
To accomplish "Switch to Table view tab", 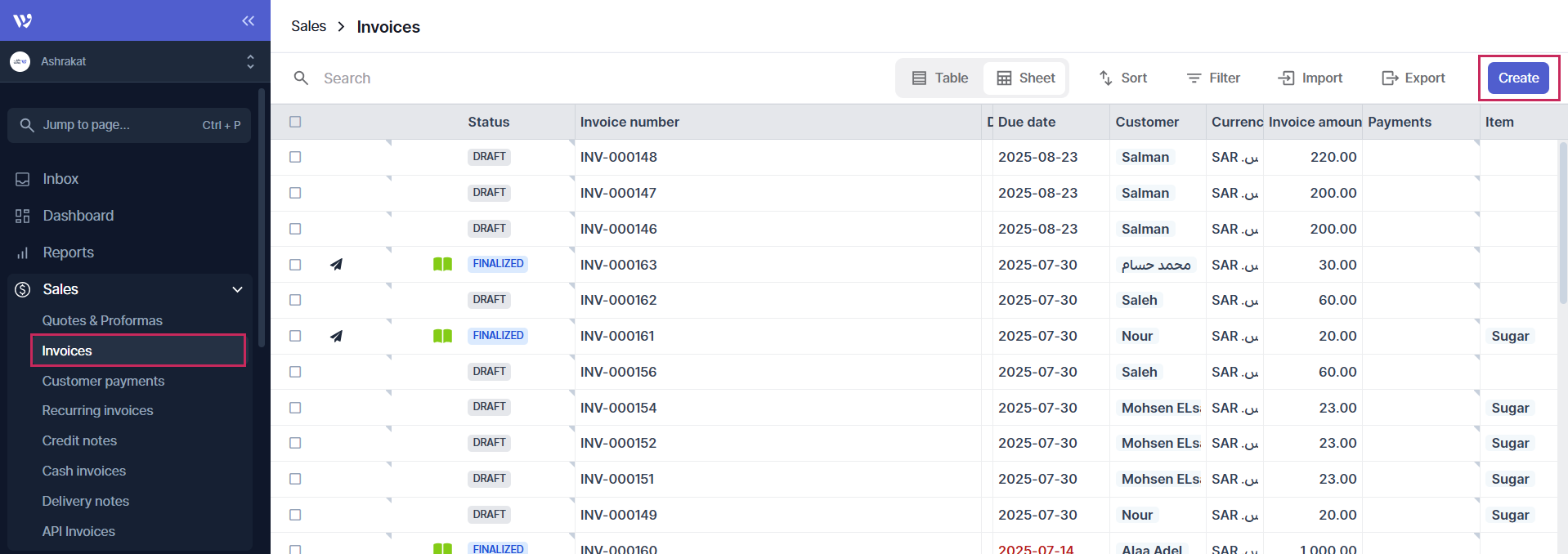I will [940, 78].
